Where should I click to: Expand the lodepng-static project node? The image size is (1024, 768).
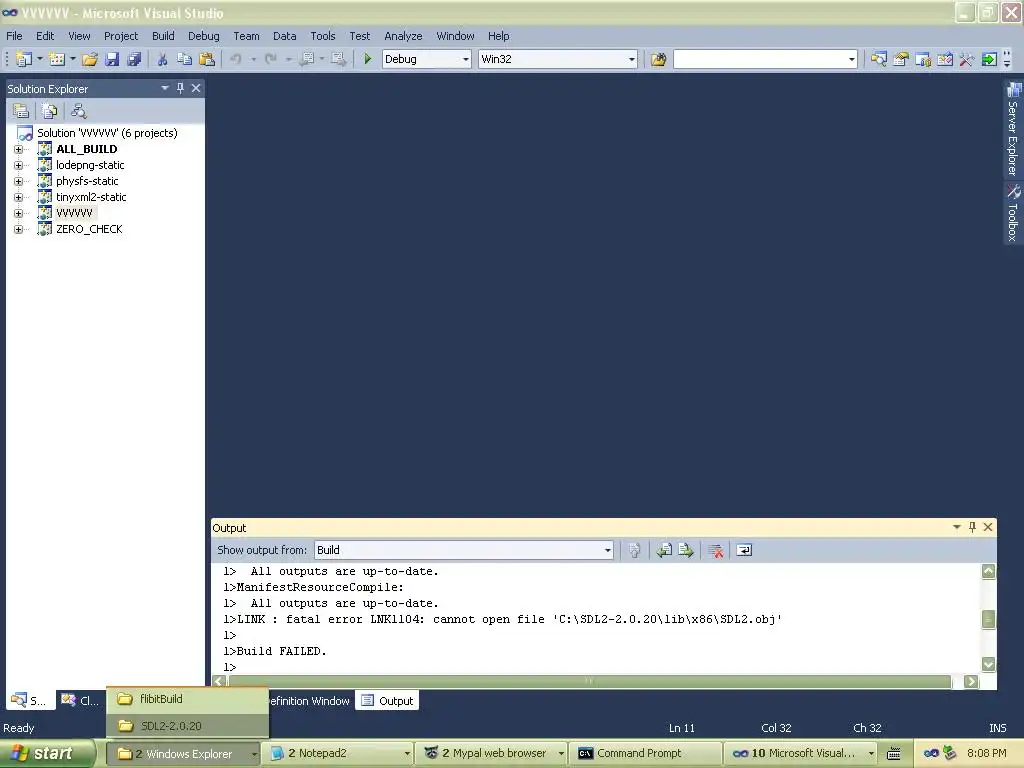tap(18, 165)
